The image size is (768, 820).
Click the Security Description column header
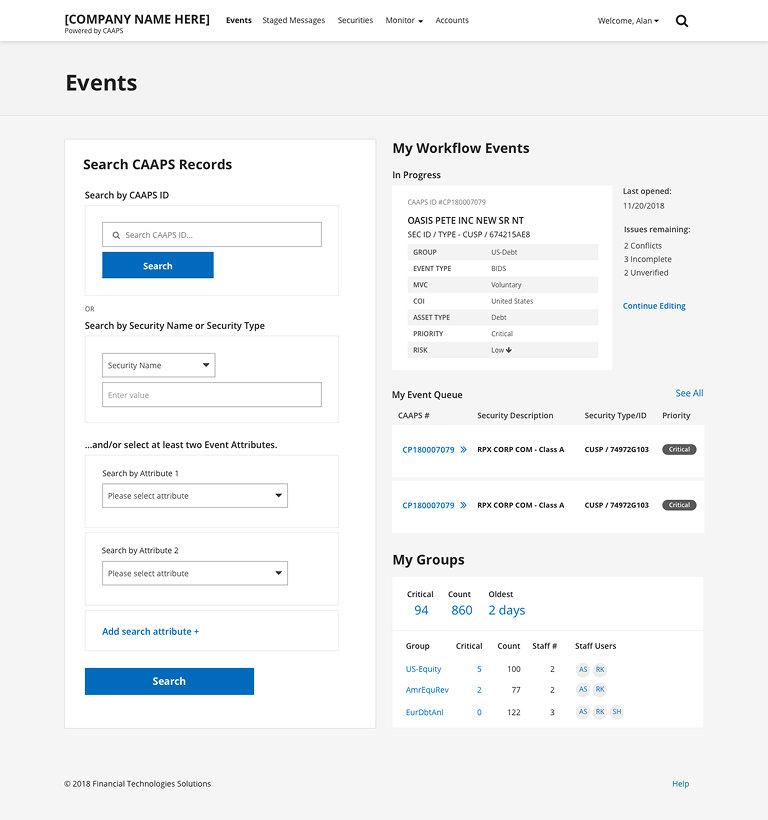(x=515, y=415)
